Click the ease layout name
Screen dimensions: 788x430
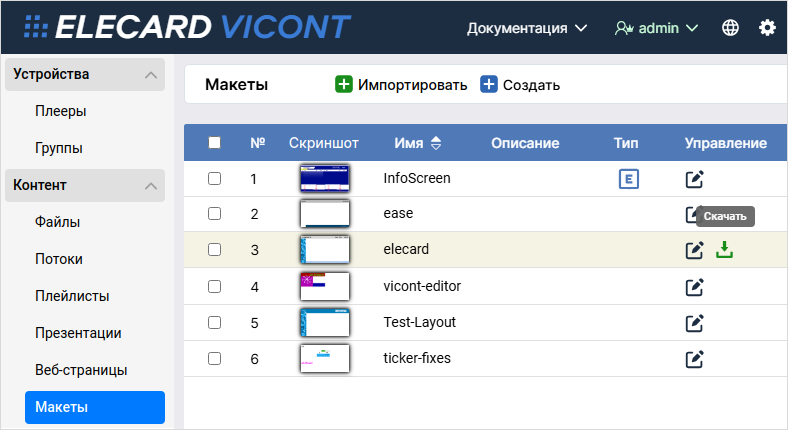[x=398, y=213]
